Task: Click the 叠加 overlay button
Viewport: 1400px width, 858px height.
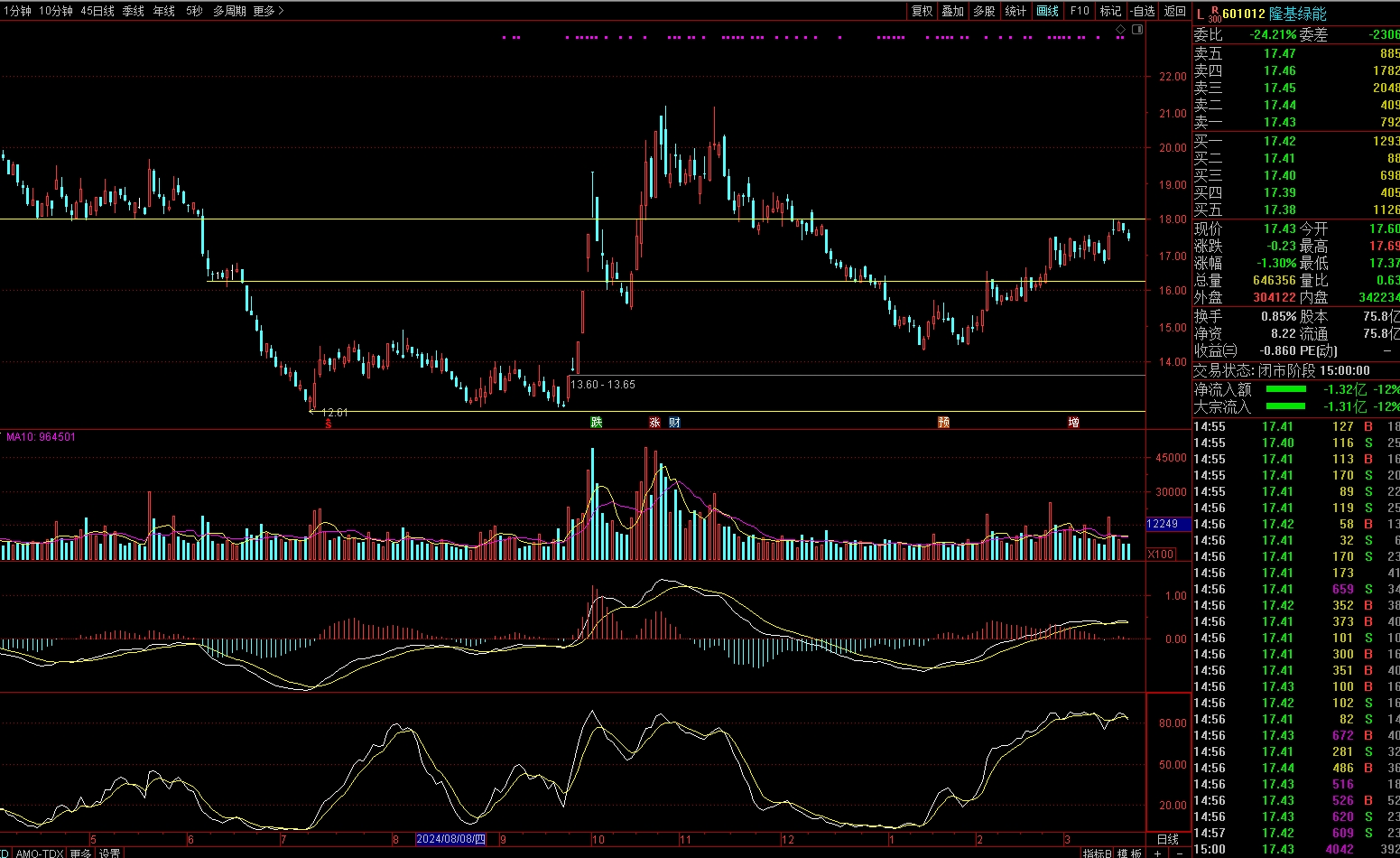Action: 953,11
